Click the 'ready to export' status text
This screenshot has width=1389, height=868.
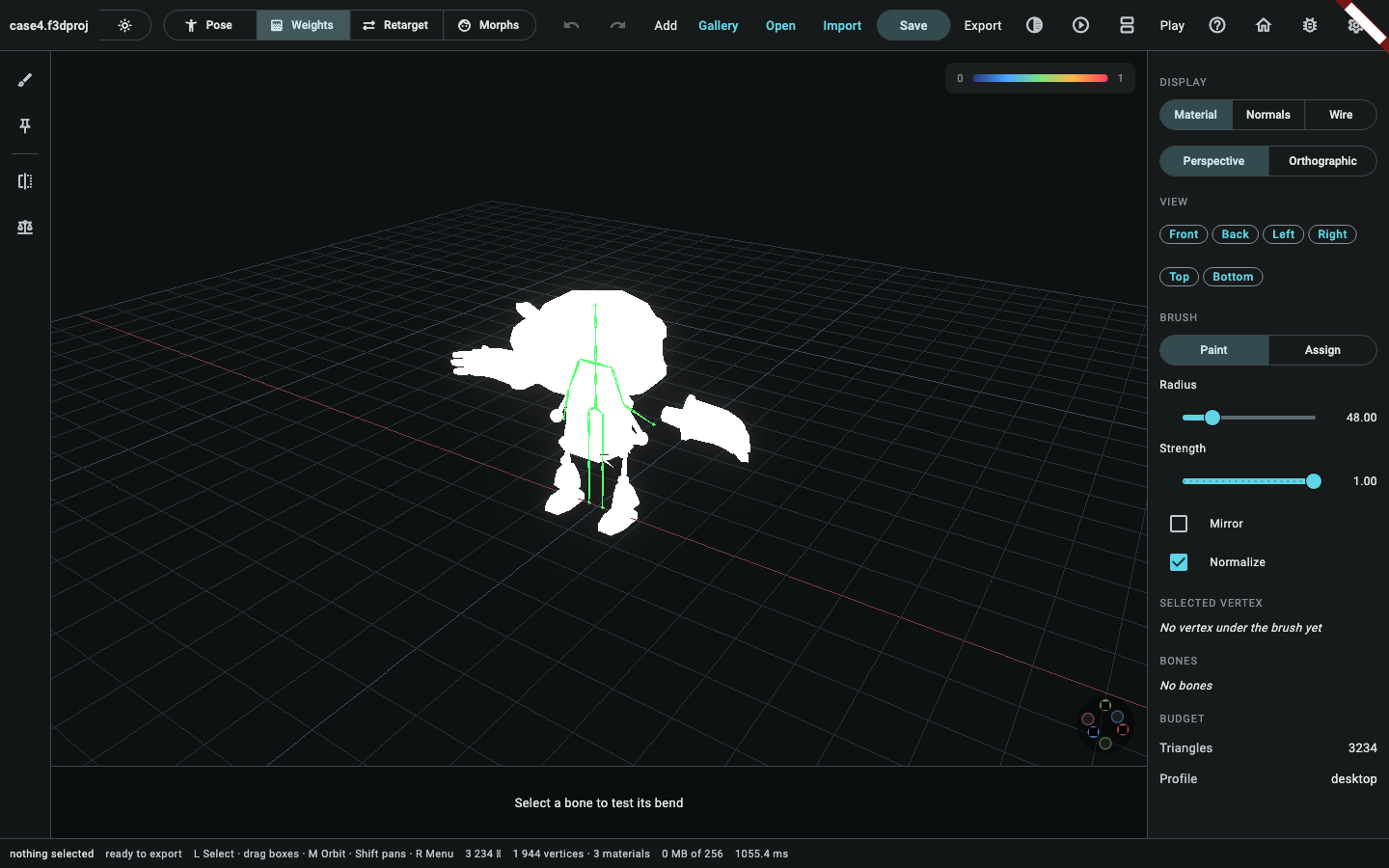pyautogui.click(x=144, y=854)
